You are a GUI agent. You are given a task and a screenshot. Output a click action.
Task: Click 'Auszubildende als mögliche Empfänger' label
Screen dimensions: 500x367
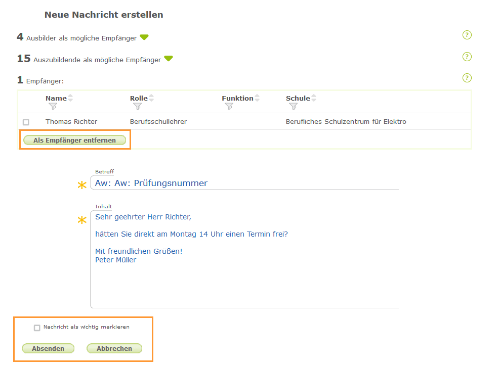(97, 60)
